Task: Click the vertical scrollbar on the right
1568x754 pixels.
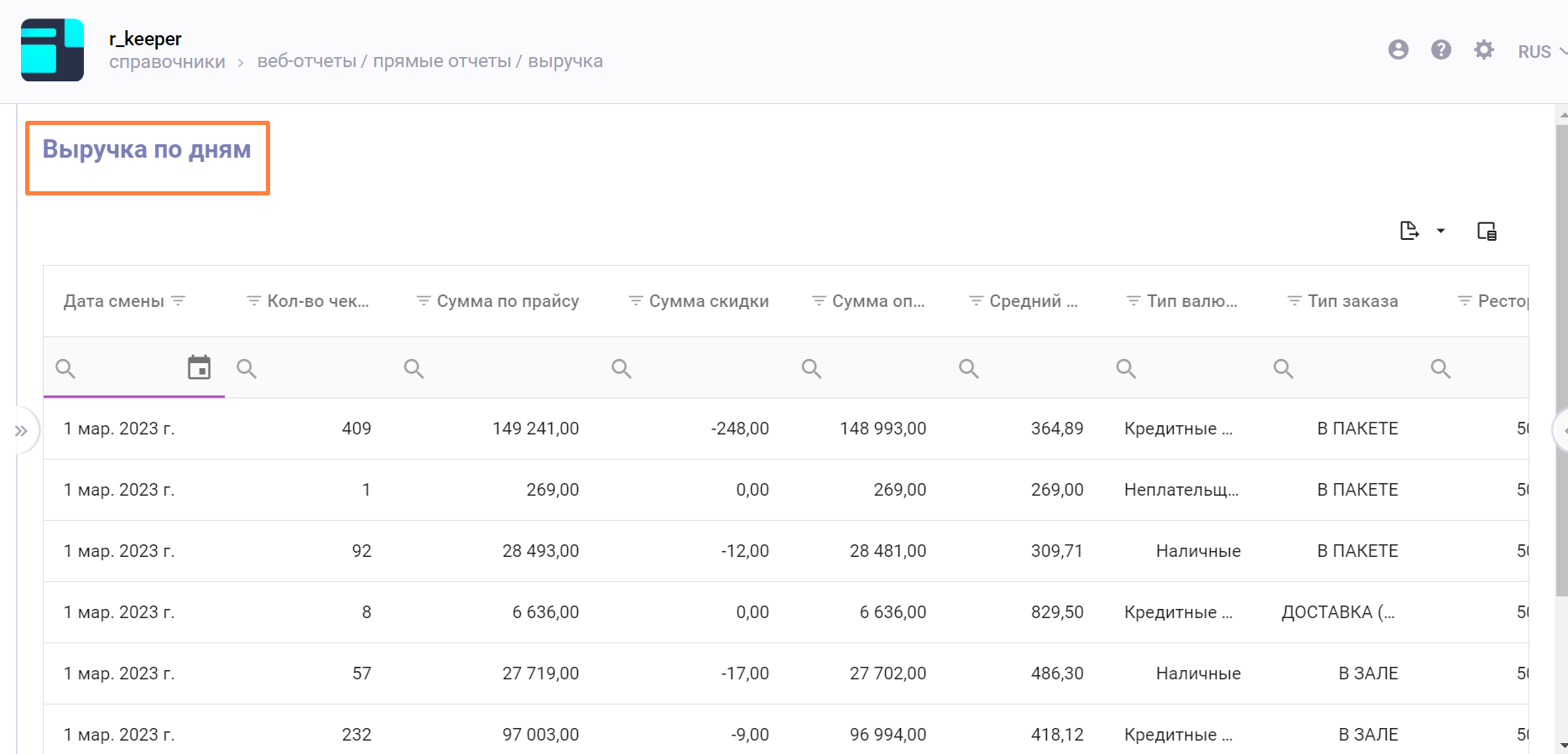Action: (1561, 361)
